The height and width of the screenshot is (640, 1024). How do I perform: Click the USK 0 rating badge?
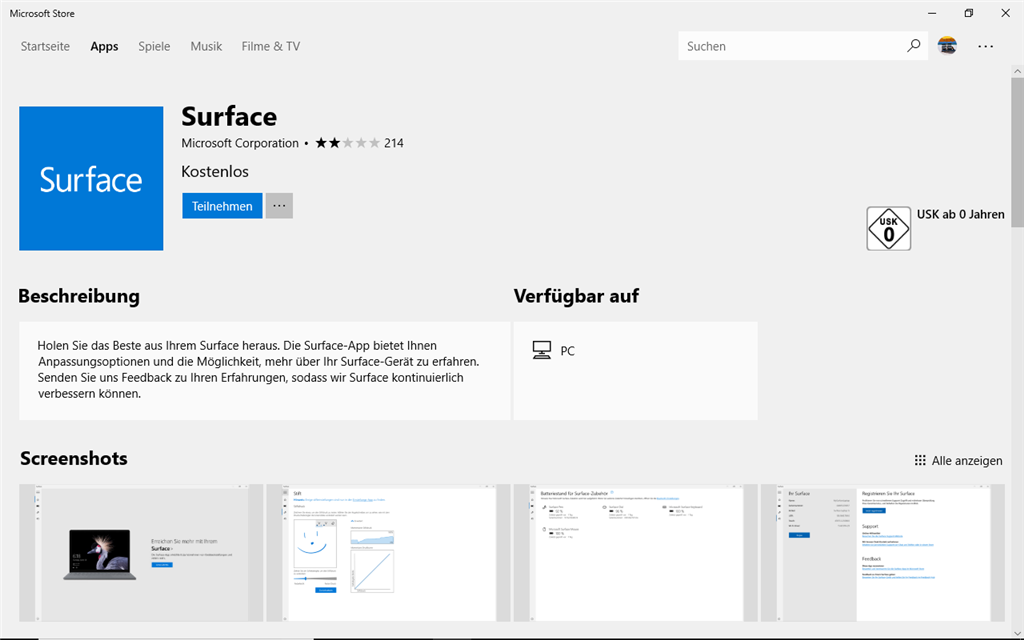pyautogui.click(x=888, y=229)
